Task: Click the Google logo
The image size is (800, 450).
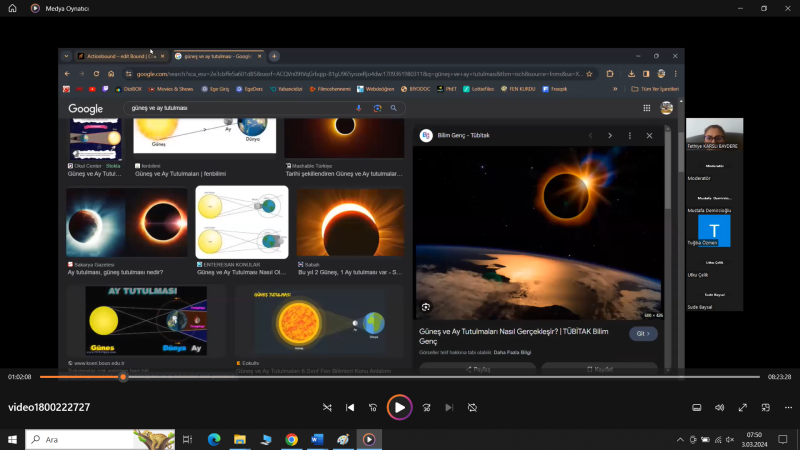Action: pyautogui.click(x=86, y=109)
